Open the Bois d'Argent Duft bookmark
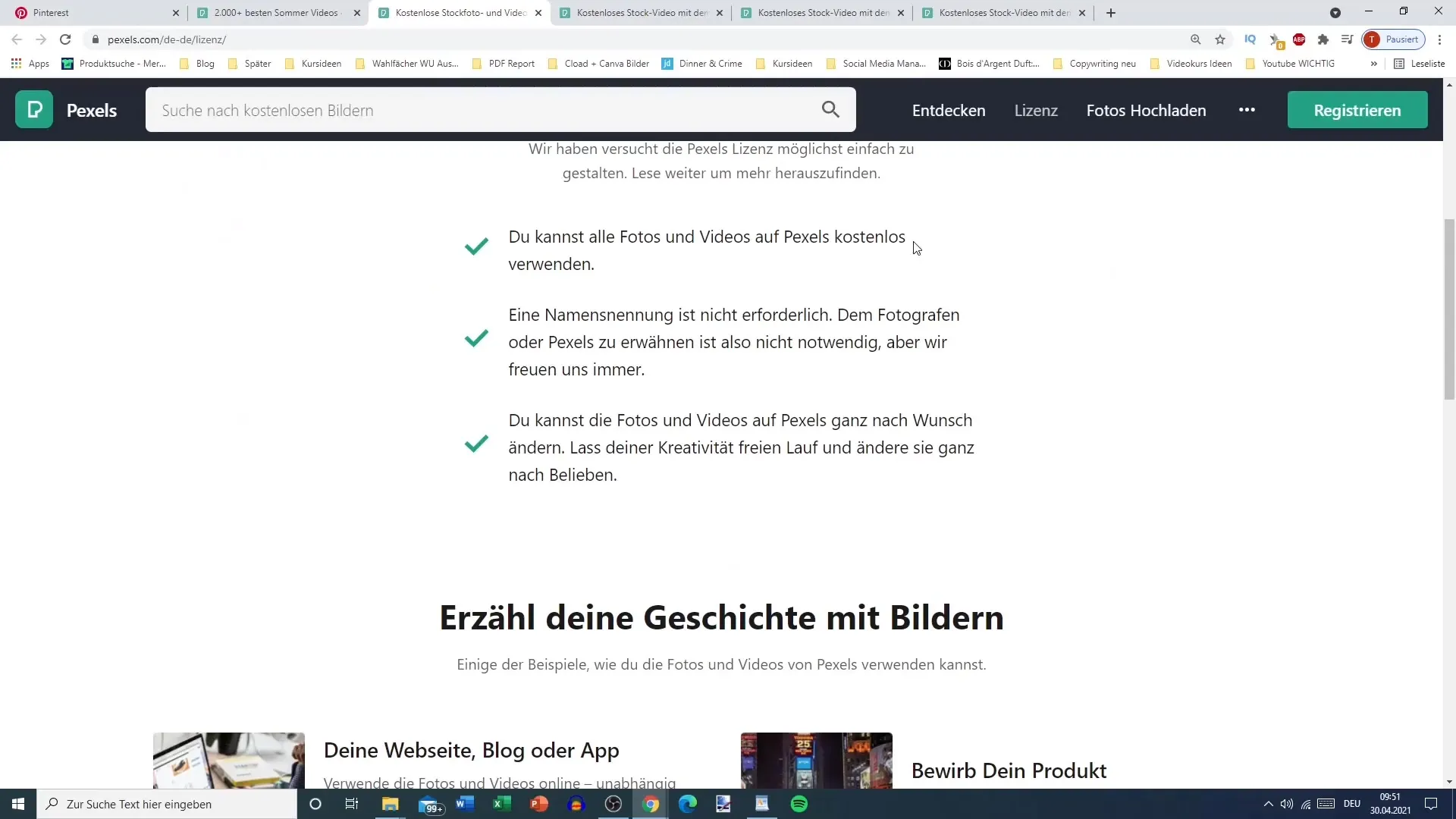The image size is (1456, 819). 990,64
